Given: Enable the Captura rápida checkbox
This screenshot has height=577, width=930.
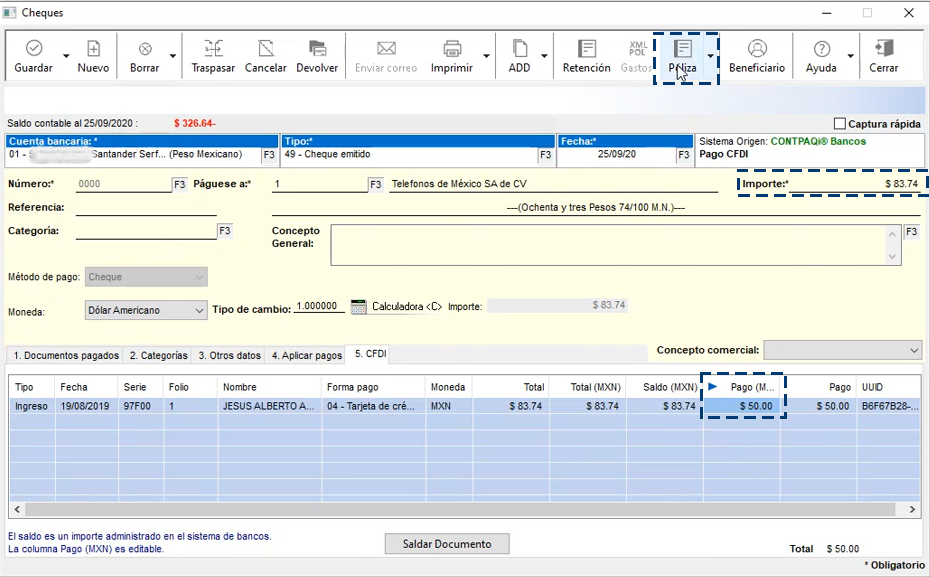Looking at the screenshot, I should click(x=840, y=124).
